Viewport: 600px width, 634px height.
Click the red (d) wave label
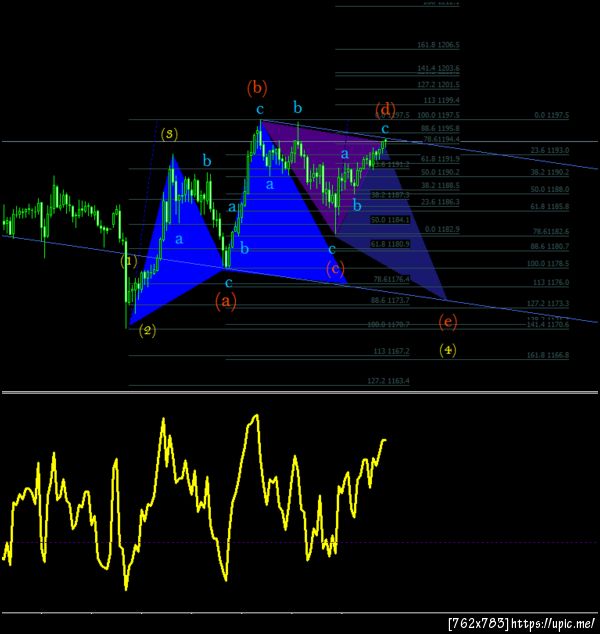385,109
